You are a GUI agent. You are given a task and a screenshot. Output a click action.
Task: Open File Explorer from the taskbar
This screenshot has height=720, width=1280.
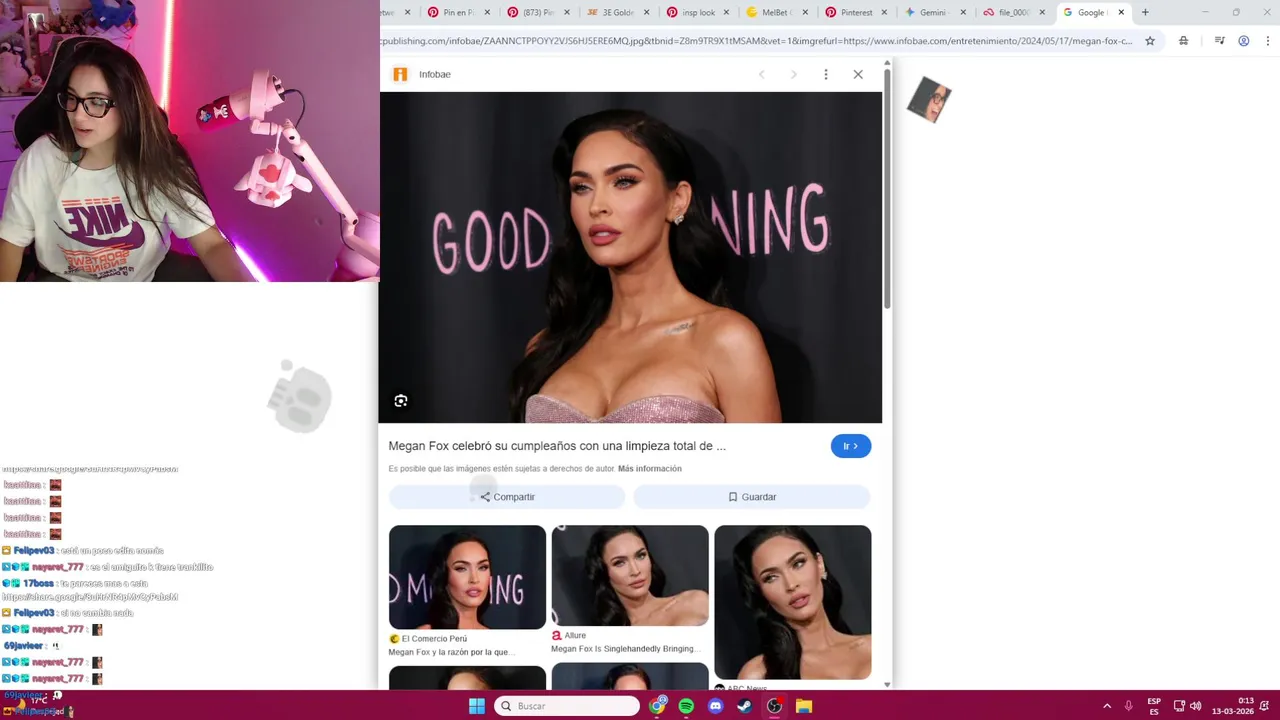[x=804, y=706]
